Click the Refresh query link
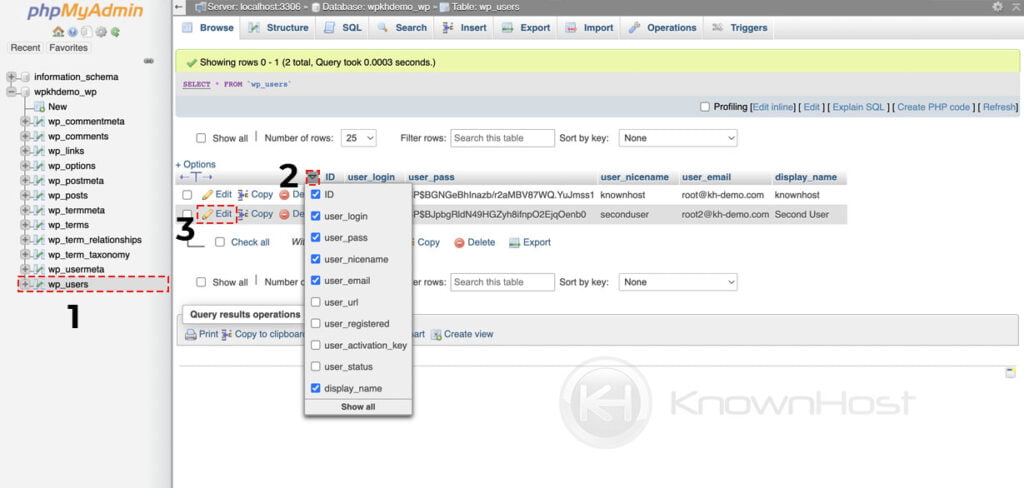The height and width of the screenshot is (488, 1024). tap(999, 107)
